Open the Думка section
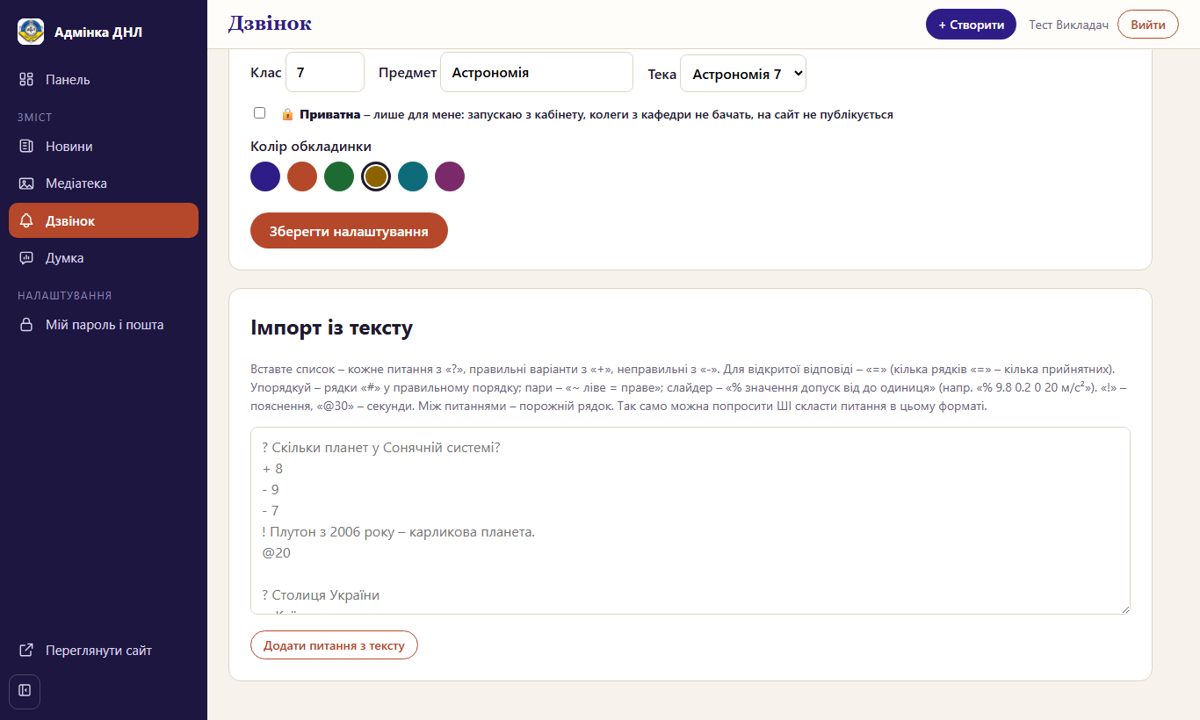1200x720 pixels. click(x=104, y=258)
